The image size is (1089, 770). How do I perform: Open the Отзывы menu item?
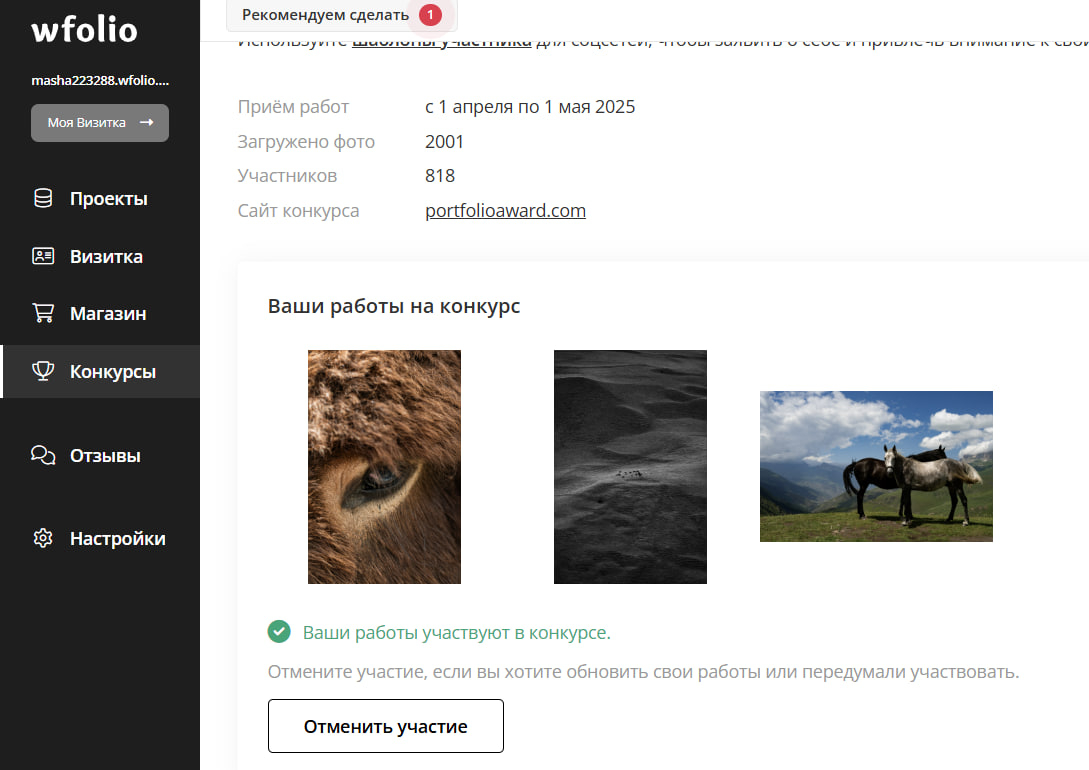point(100,455)
